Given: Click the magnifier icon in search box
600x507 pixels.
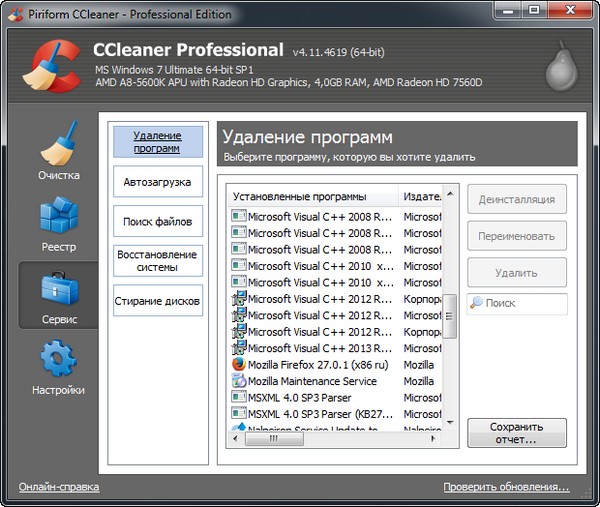Looking at the screenshot, I should pos(477,303).
